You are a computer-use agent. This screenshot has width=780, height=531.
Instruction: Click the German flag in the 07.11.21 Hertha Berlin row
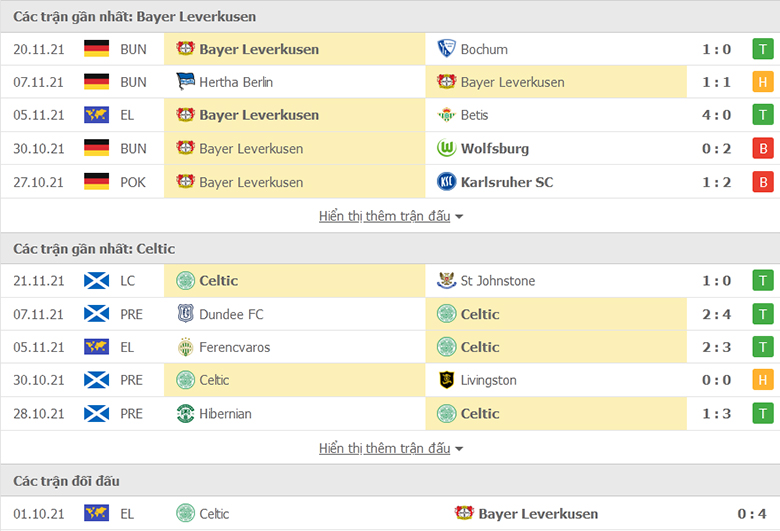click(97, 82)
